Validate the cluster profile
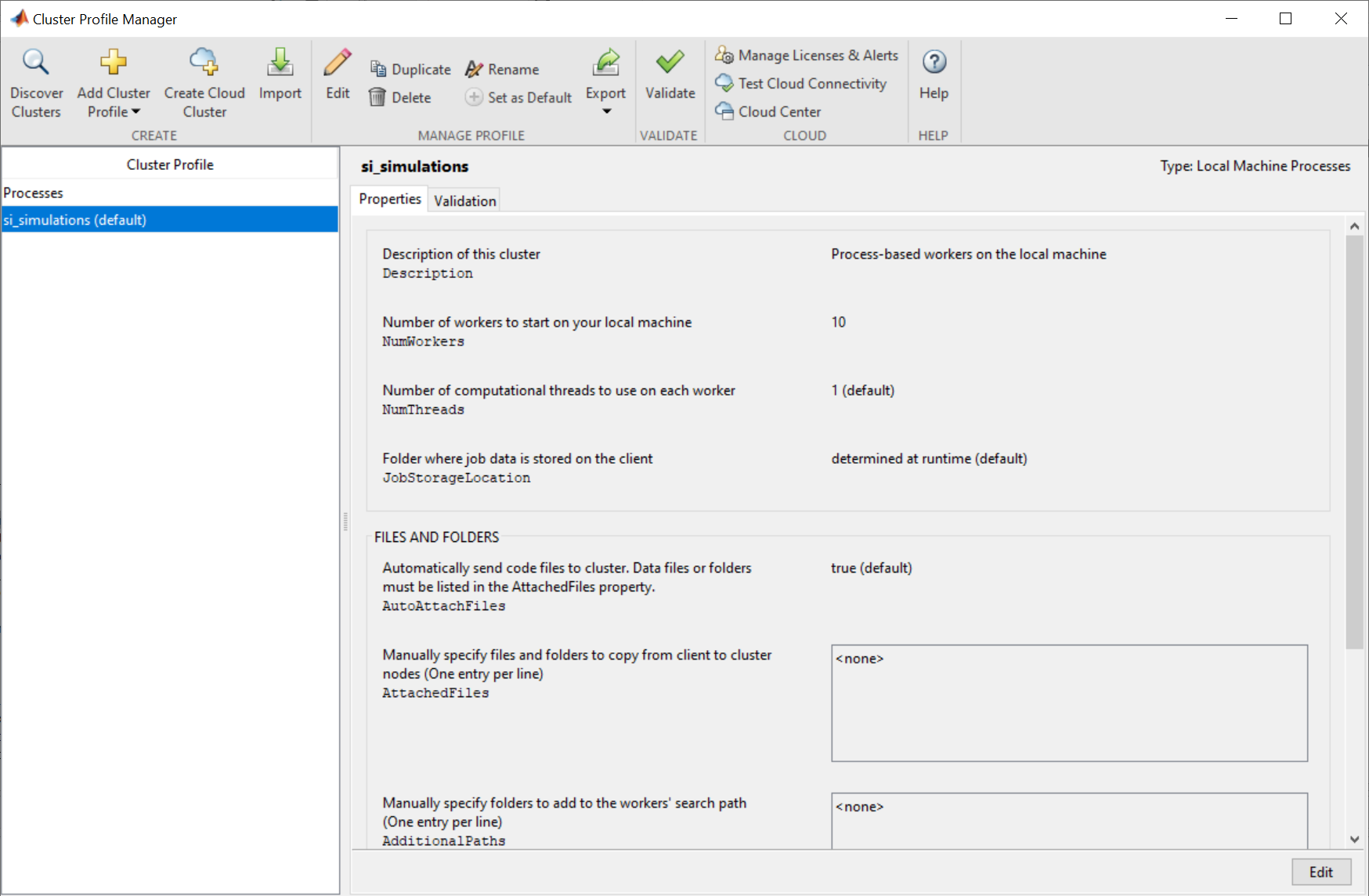 [670, 74]
